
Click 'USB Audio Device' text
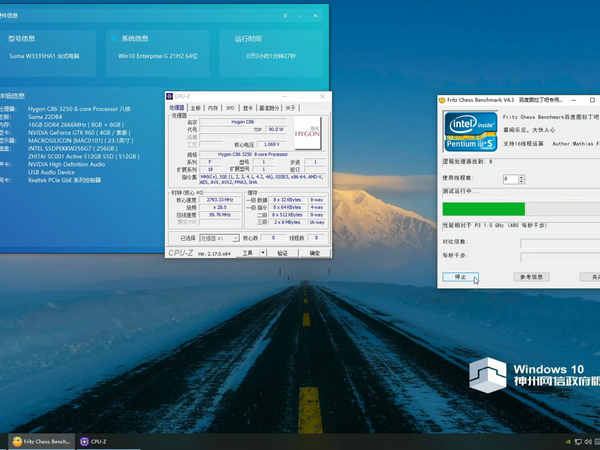click(x=51, y=172)
